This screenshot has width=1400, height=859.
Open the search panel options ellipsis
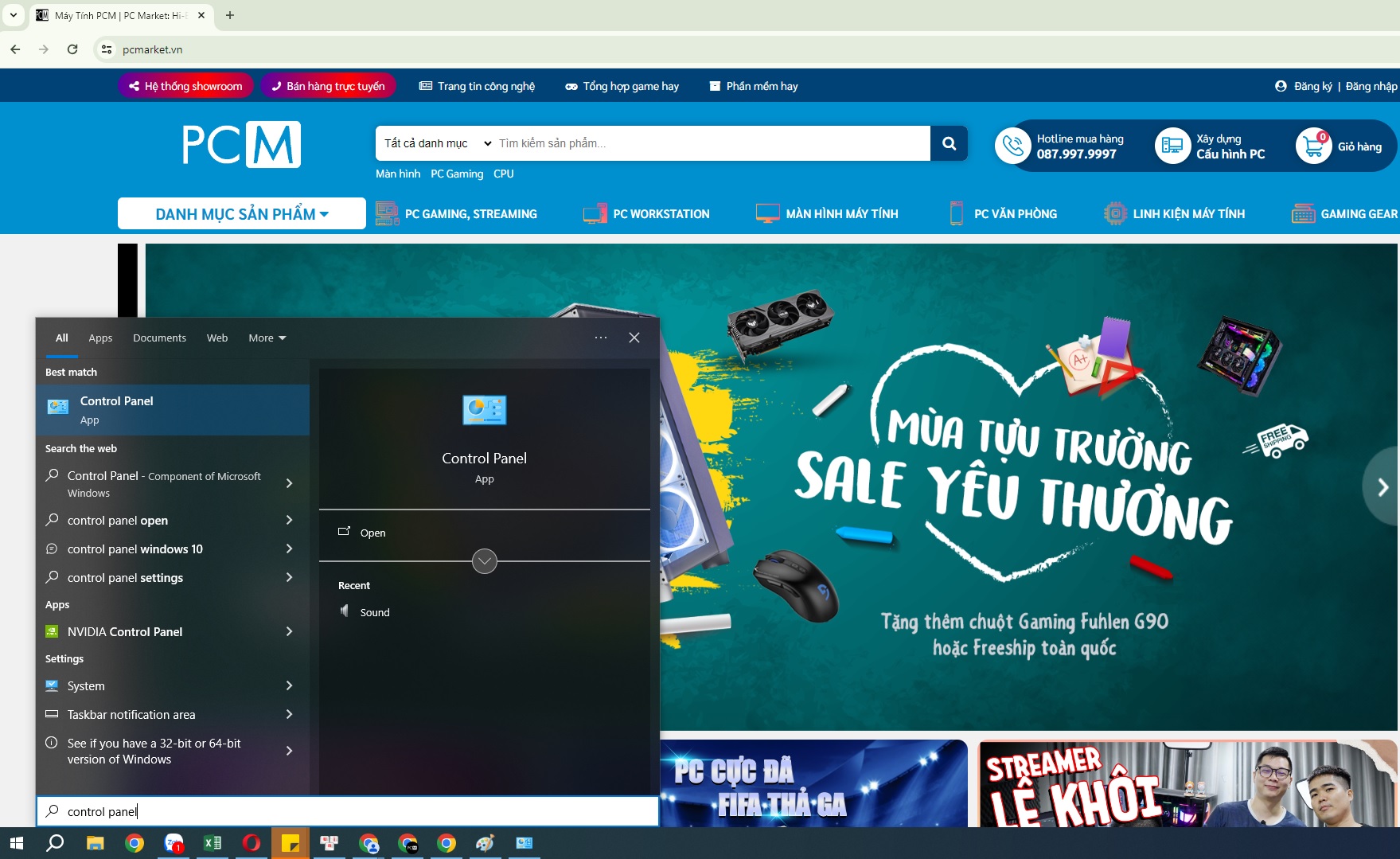pyautogui.click(x=601, y=338)
